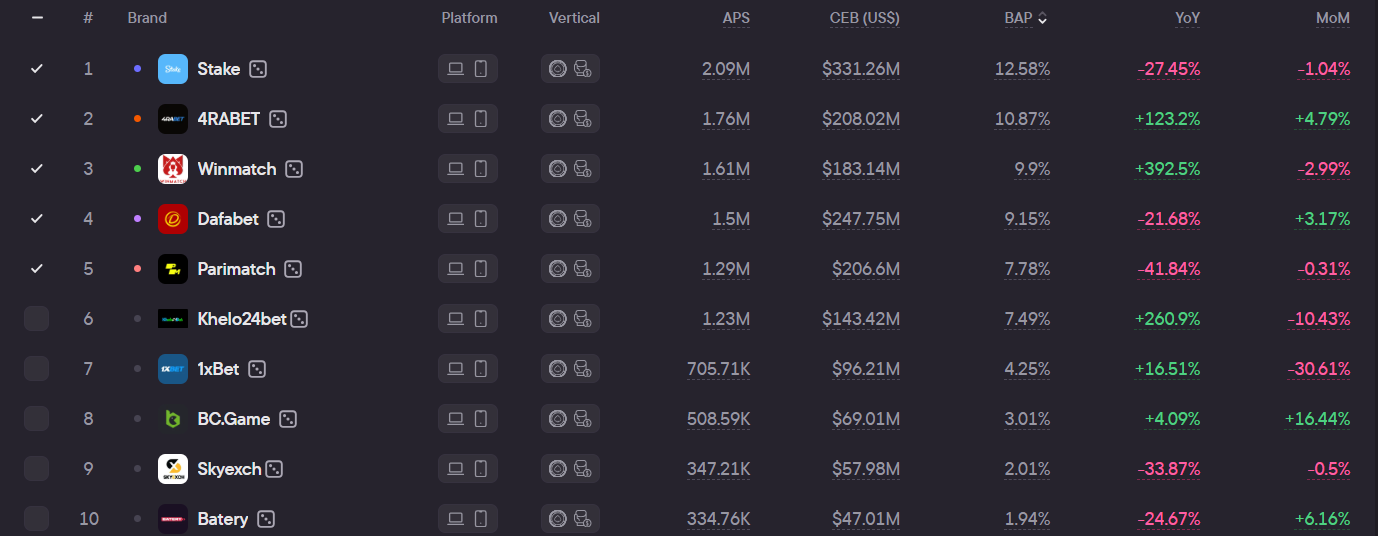1378x536 pixels.
Task: Uncheck the Parimatch row checkbox
Action: [37, 269]
